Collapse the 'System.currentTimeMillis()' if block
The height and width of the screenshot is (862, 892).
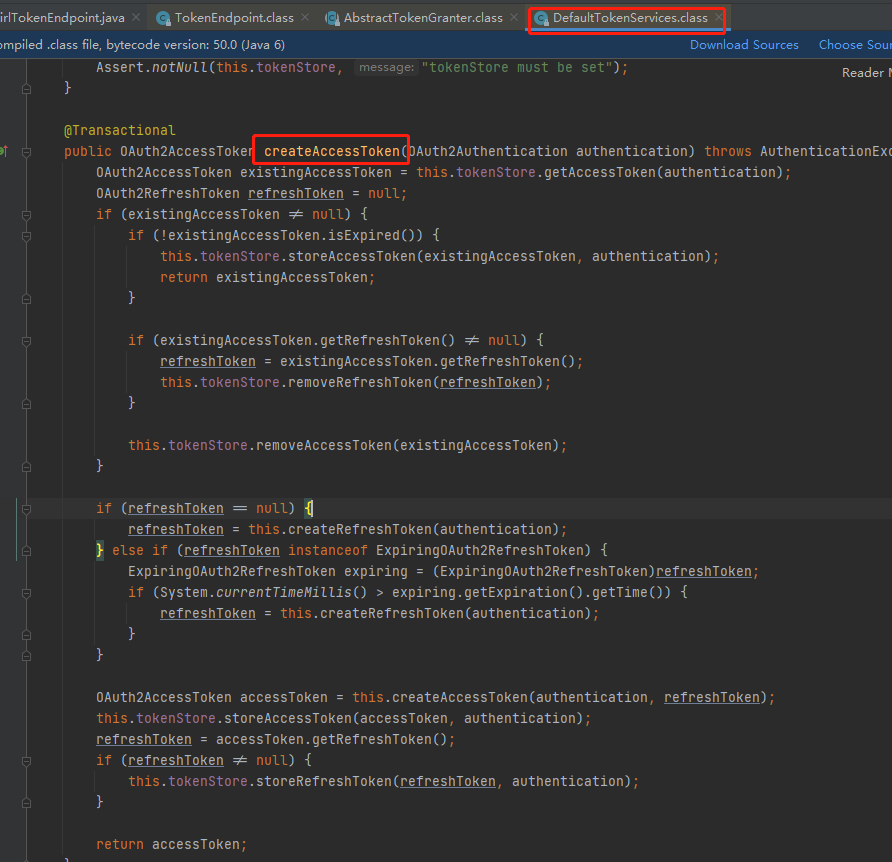26,593
